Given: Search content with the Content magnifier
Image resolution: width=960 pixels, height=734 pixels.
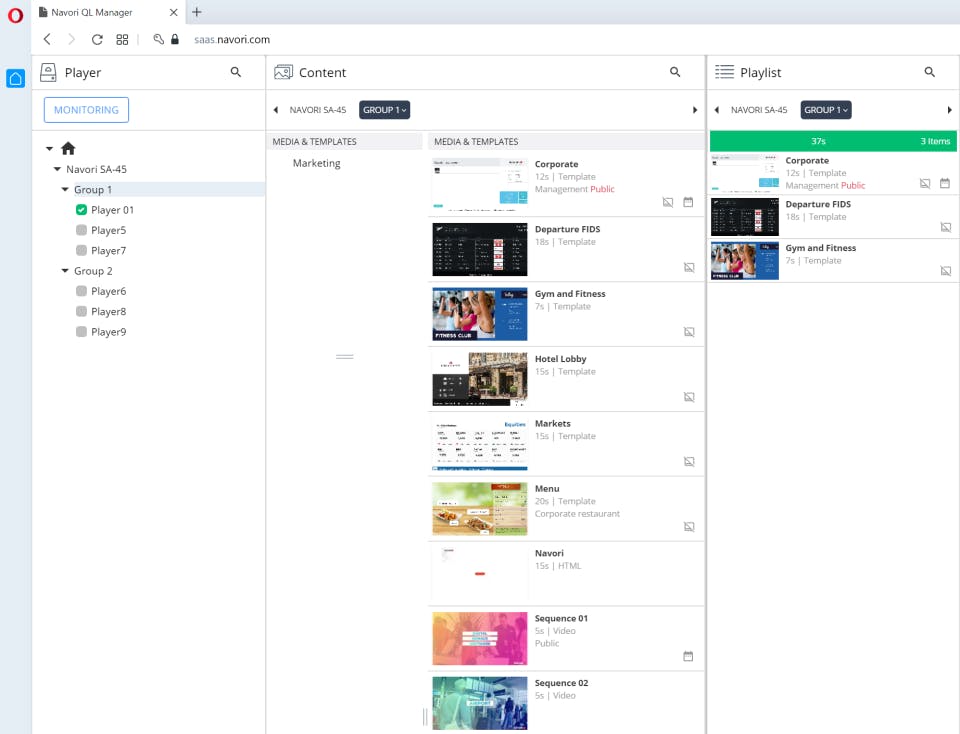Looking at the screenshot, I should pyautogui.click(x=675, y=72).
